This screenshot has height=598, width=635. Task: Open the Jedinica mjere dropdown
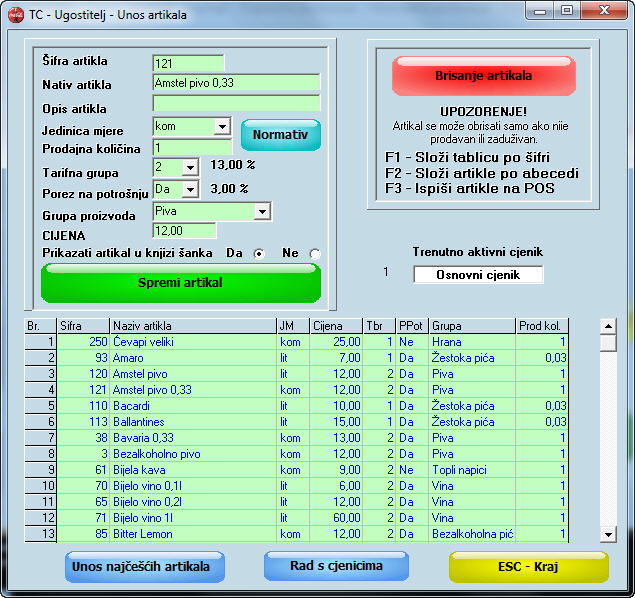click(x=222, y=127)
